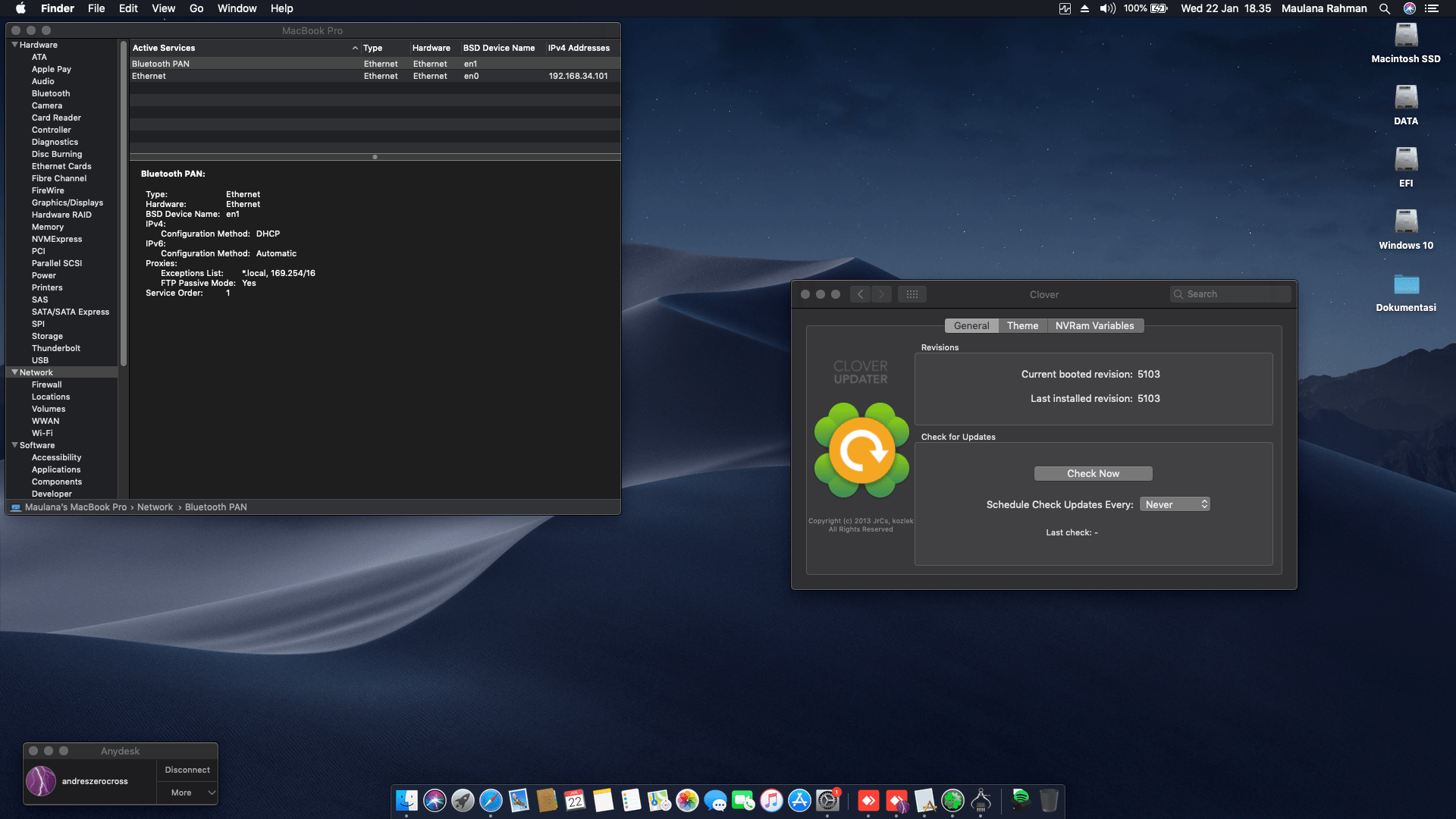Open the Windows 10 drive on desktop

pos(1405,221)
